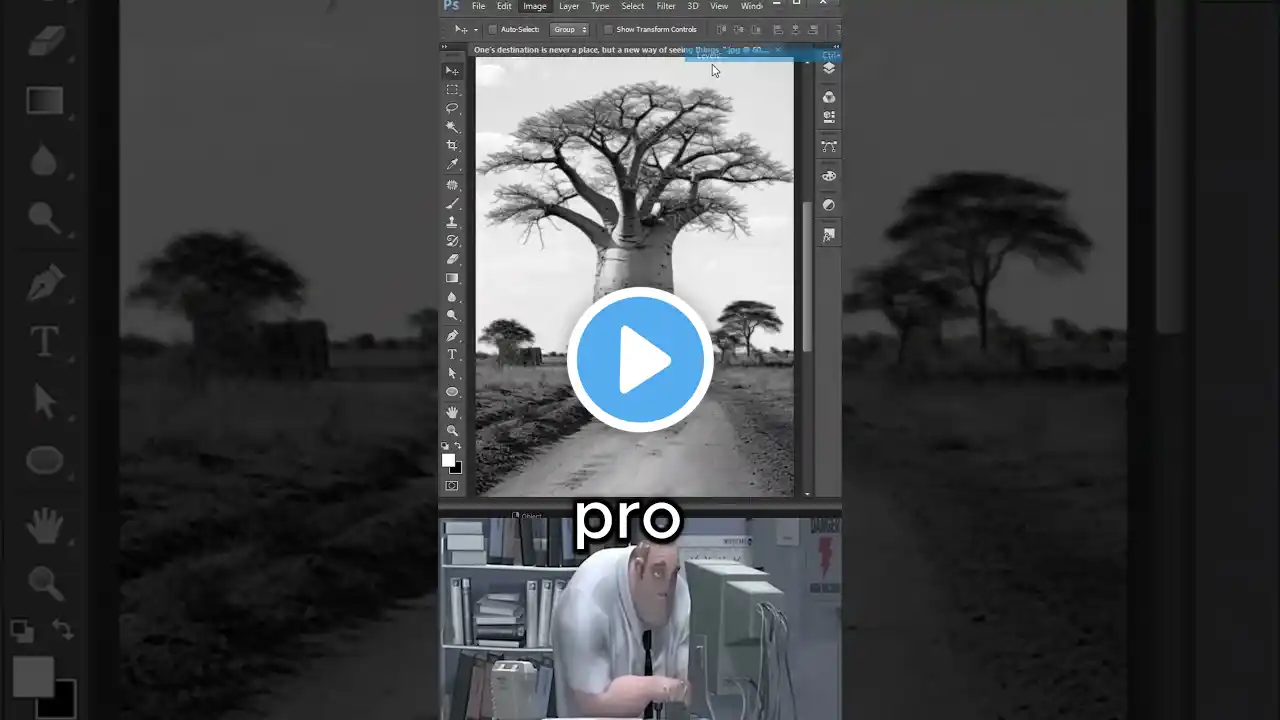
Task: Open the Swatches palette panel icon
Action: tap(829, 176)
